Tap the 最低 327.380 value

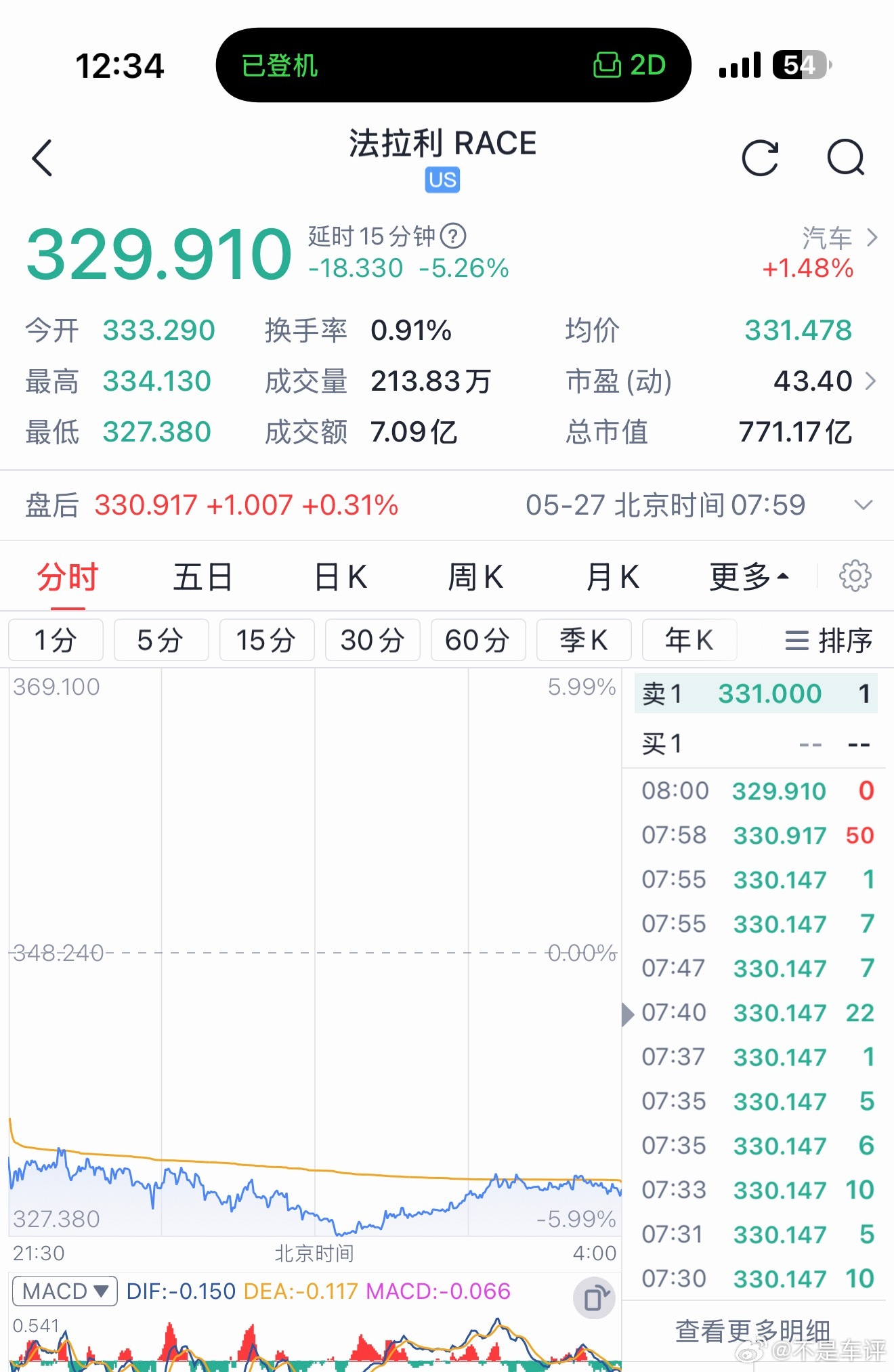tap(157, 432)
